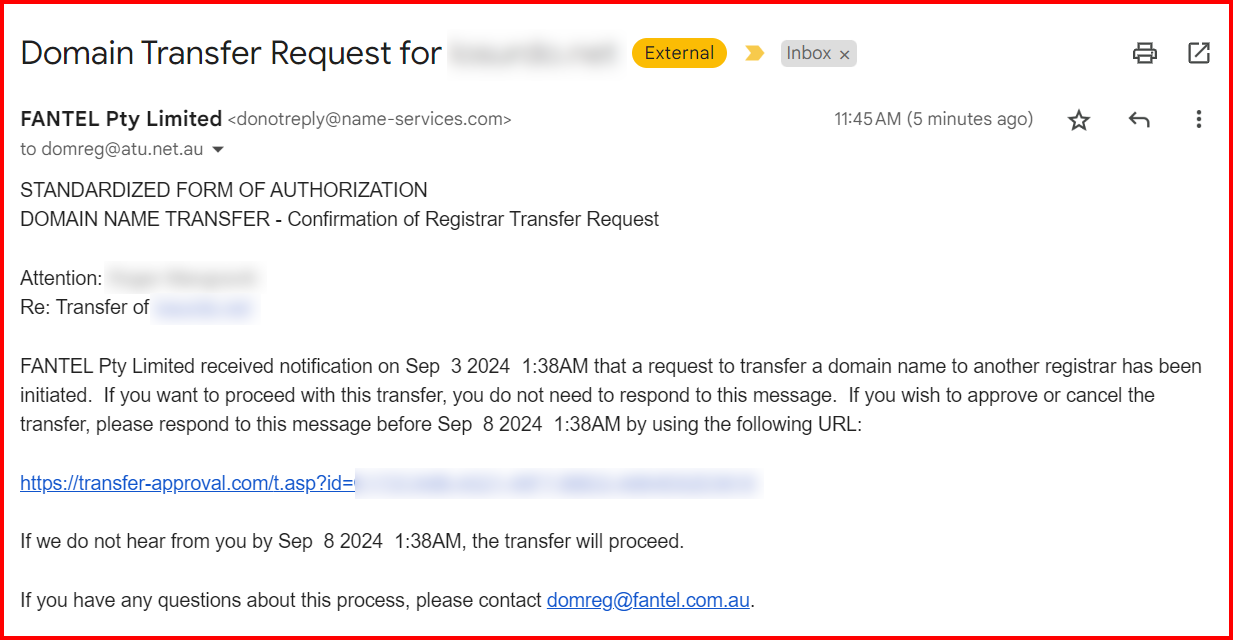Open the three-dot More options menu
1233x640 pixels.
pyautogui.click(x=1199, y=120)
